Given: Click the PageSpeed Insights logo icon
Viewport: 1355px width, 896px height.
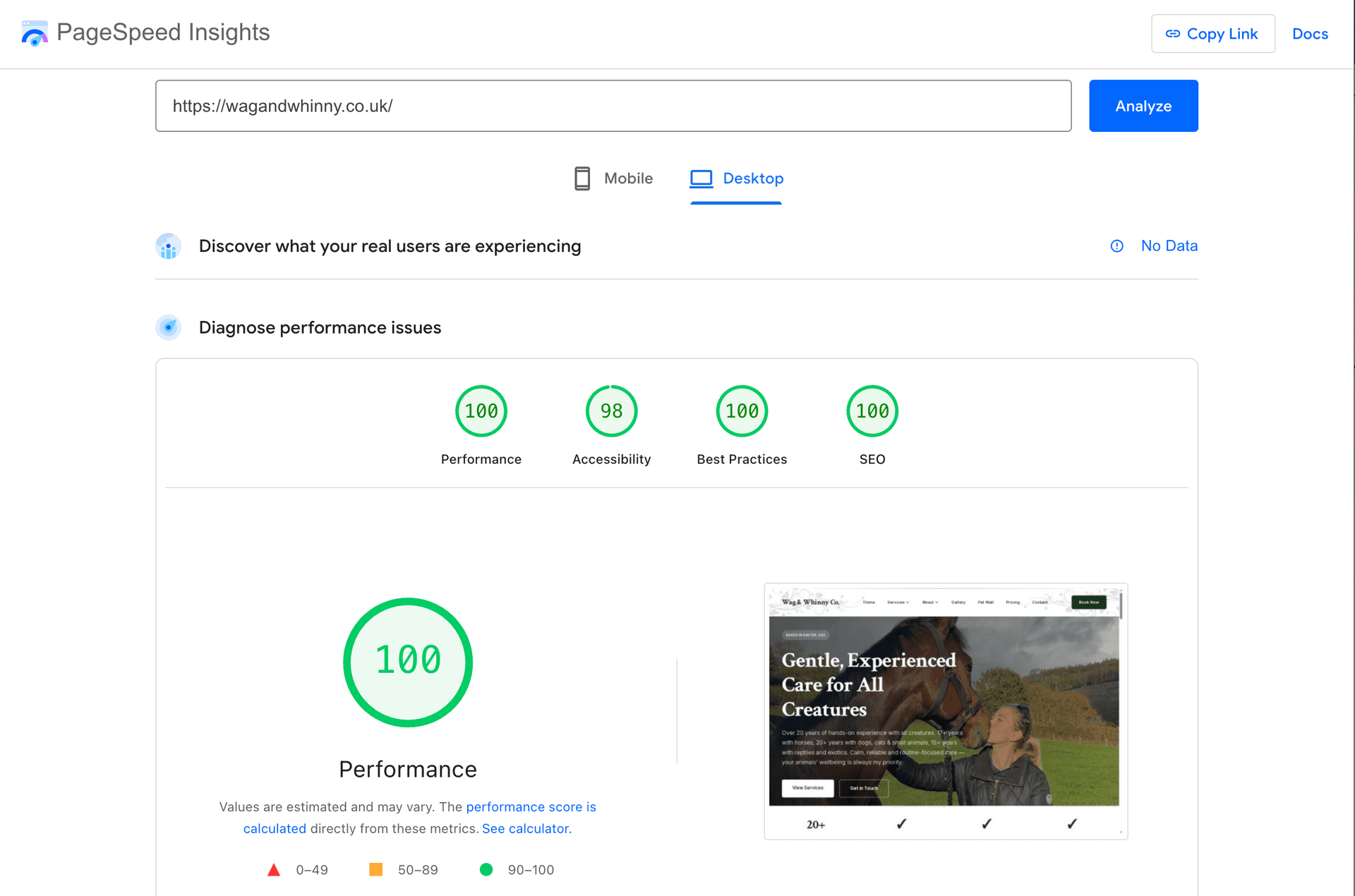Looking at the screenshot, I should 35,32.
